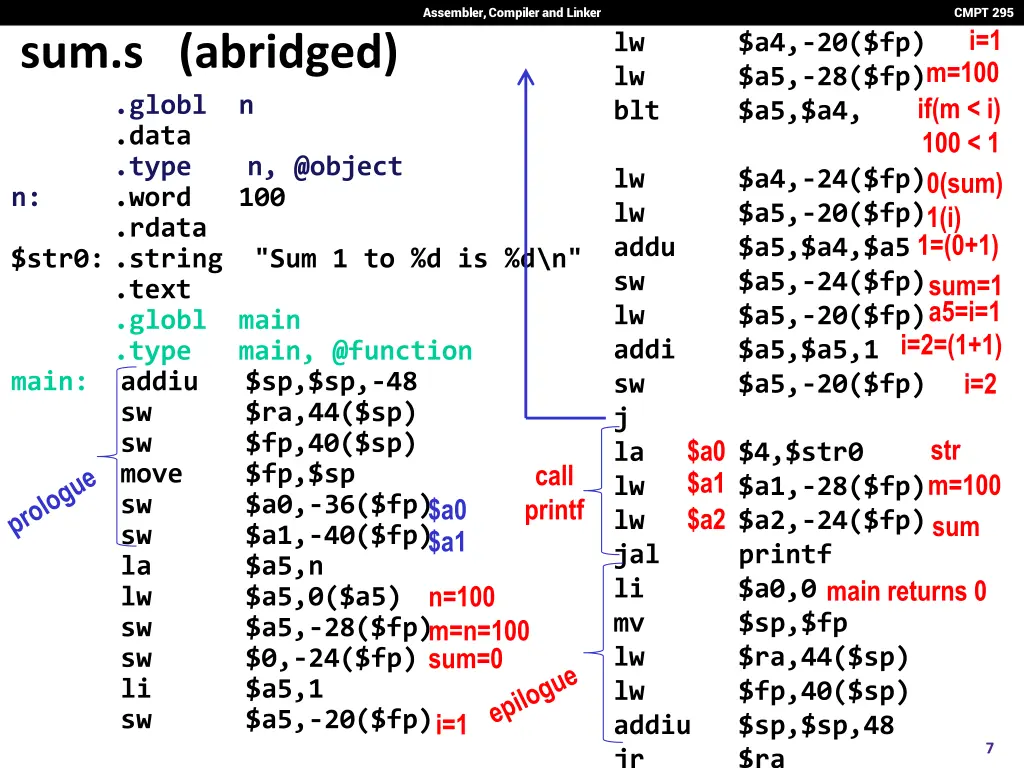Click the '$str0:' label
The image size is (1024, 768).
tap(56, 259)
